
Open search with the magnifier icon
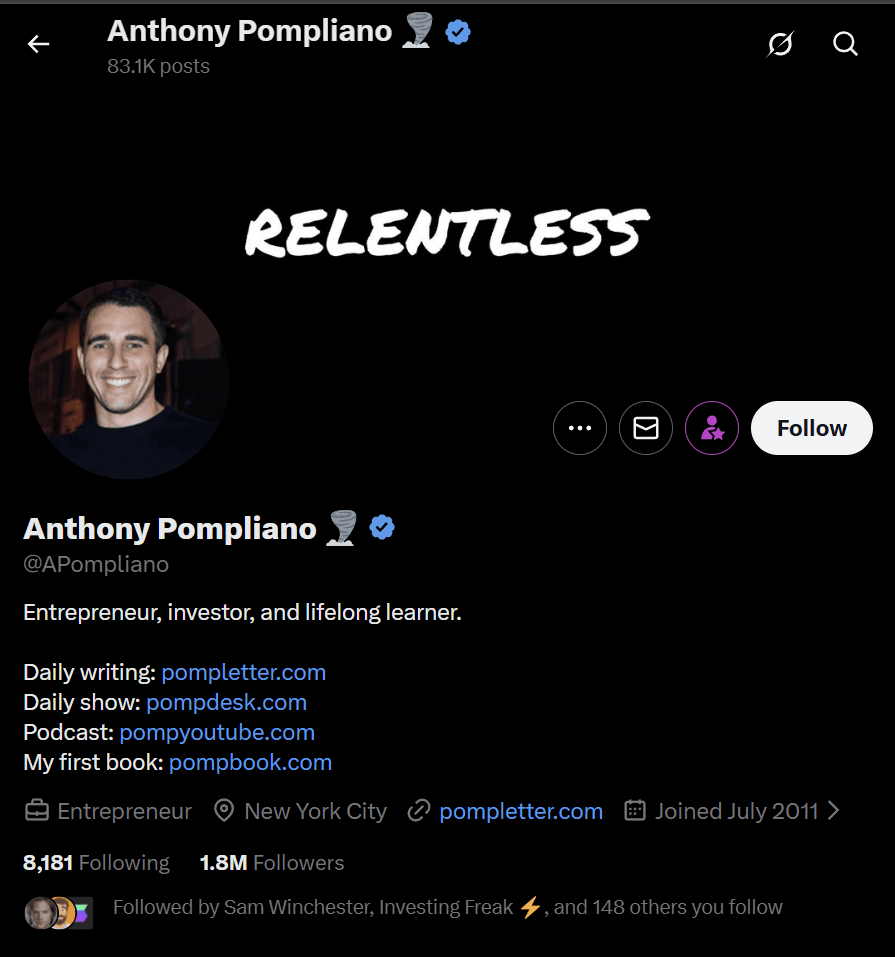tap(845, 44)
